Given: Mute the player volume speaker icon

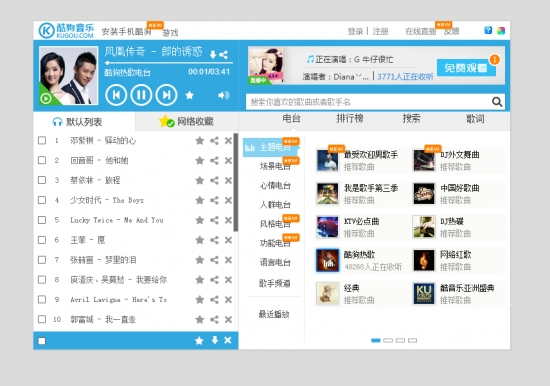Looking at the screenshot, I should 223,95.
